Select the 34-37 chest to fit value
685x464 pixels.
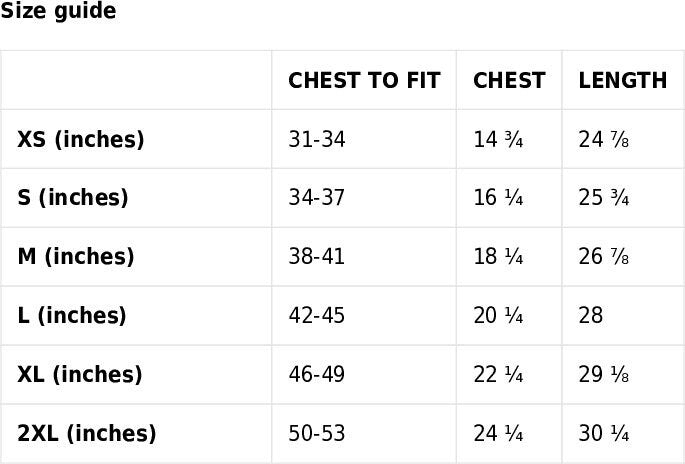click(316, 198)
